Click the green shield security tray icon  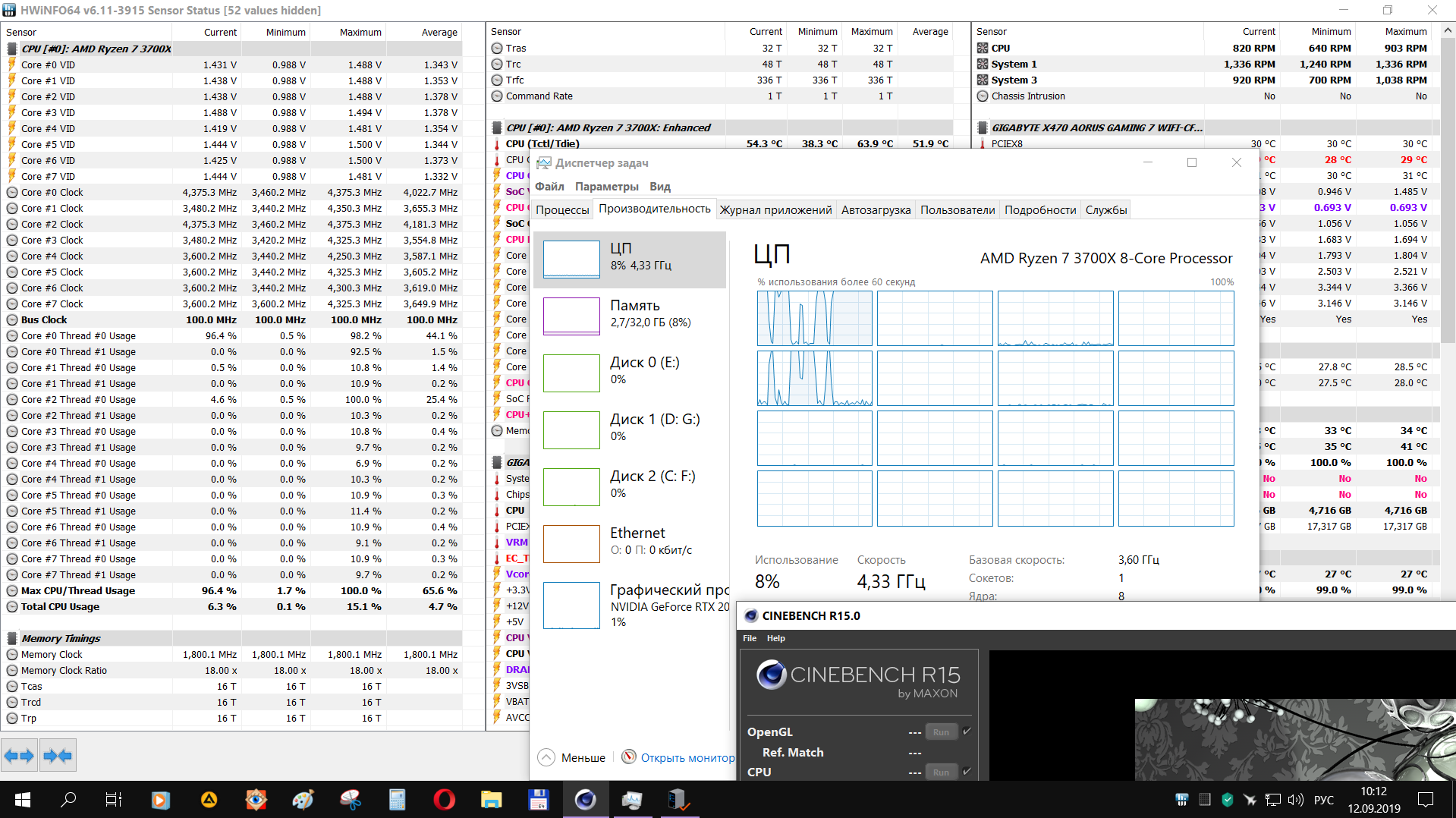[x=1227, y=799]
